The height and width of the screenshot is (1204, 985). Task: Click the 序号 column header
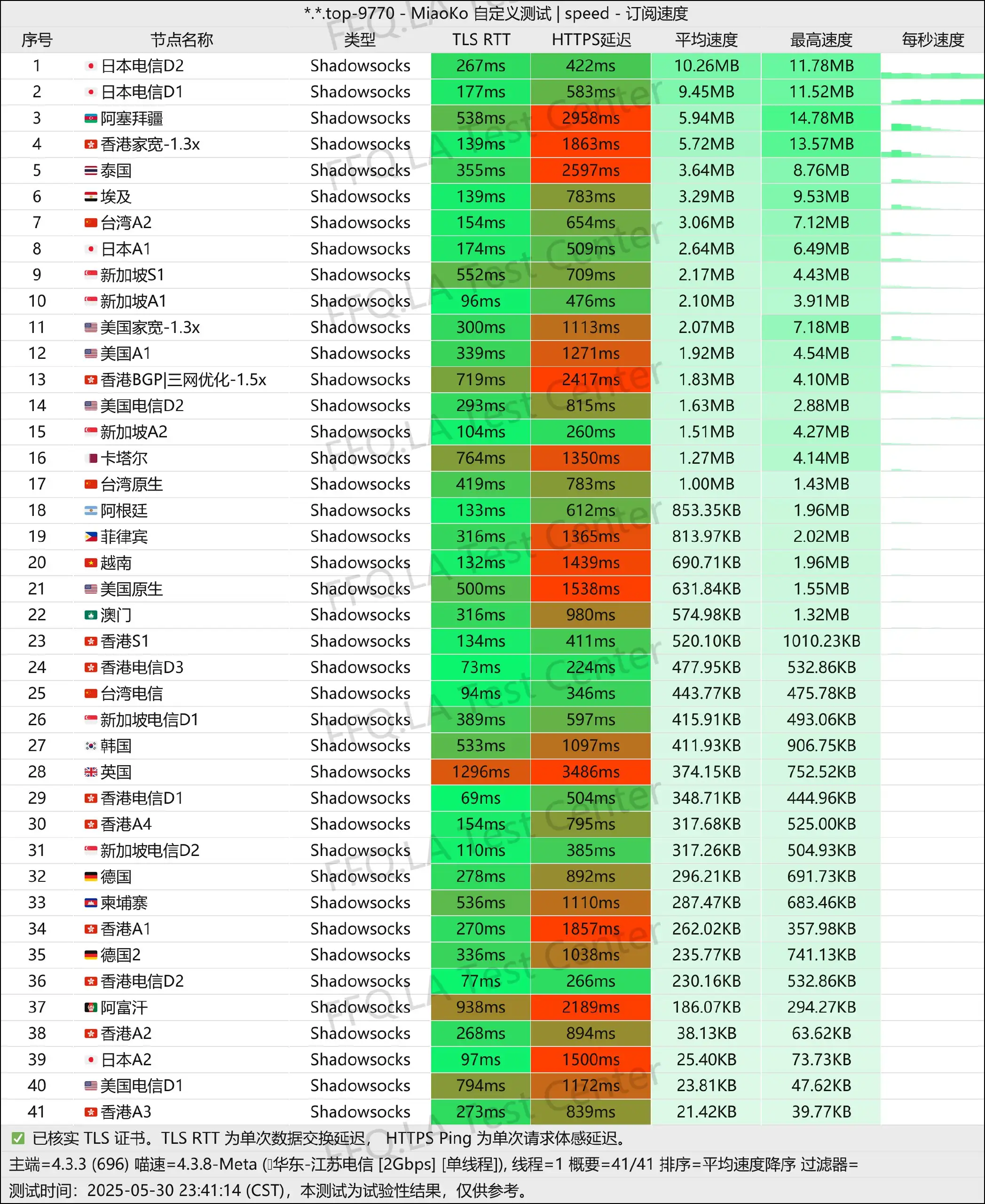click(x=37, y=40)
